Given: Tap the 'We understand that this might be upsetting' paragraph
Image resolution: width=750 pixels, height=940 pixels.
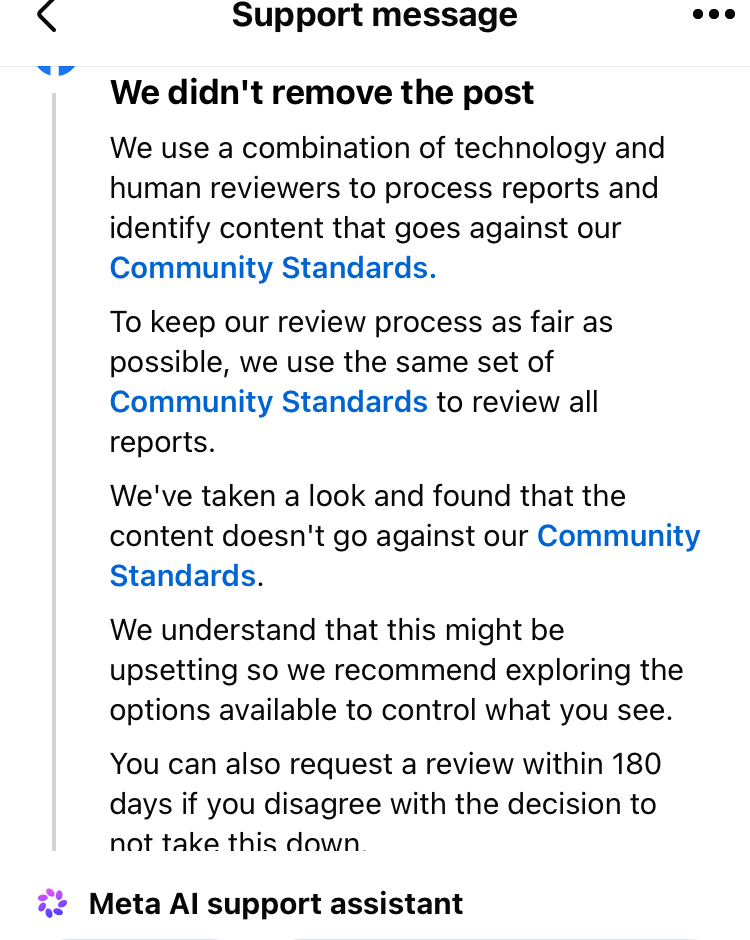Looking at the screenshot, I should coord(396,670).
